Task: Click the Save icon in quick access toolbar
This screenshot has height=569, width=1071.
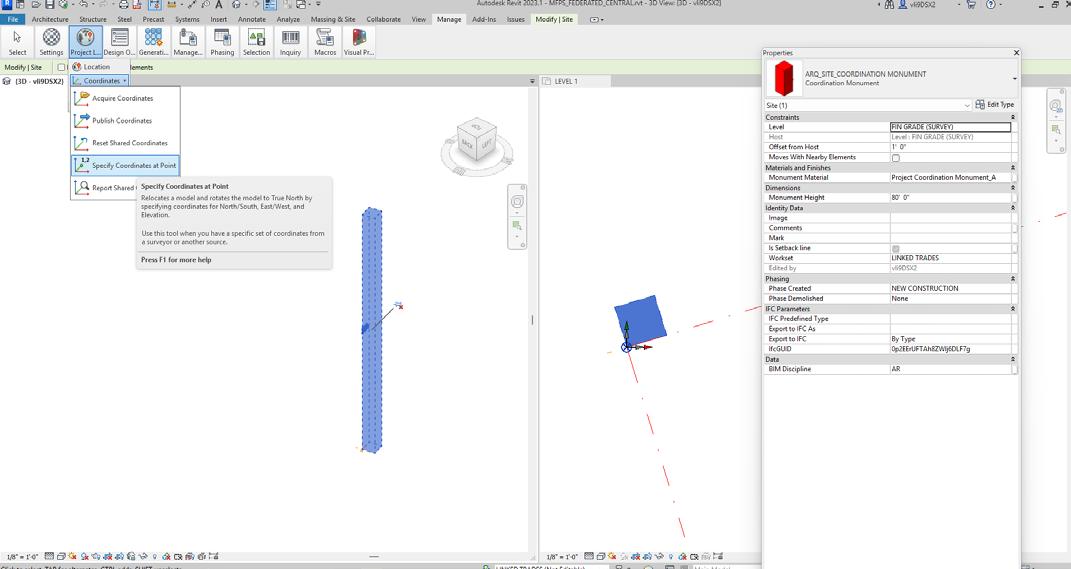Action: (x=50, y=5)
